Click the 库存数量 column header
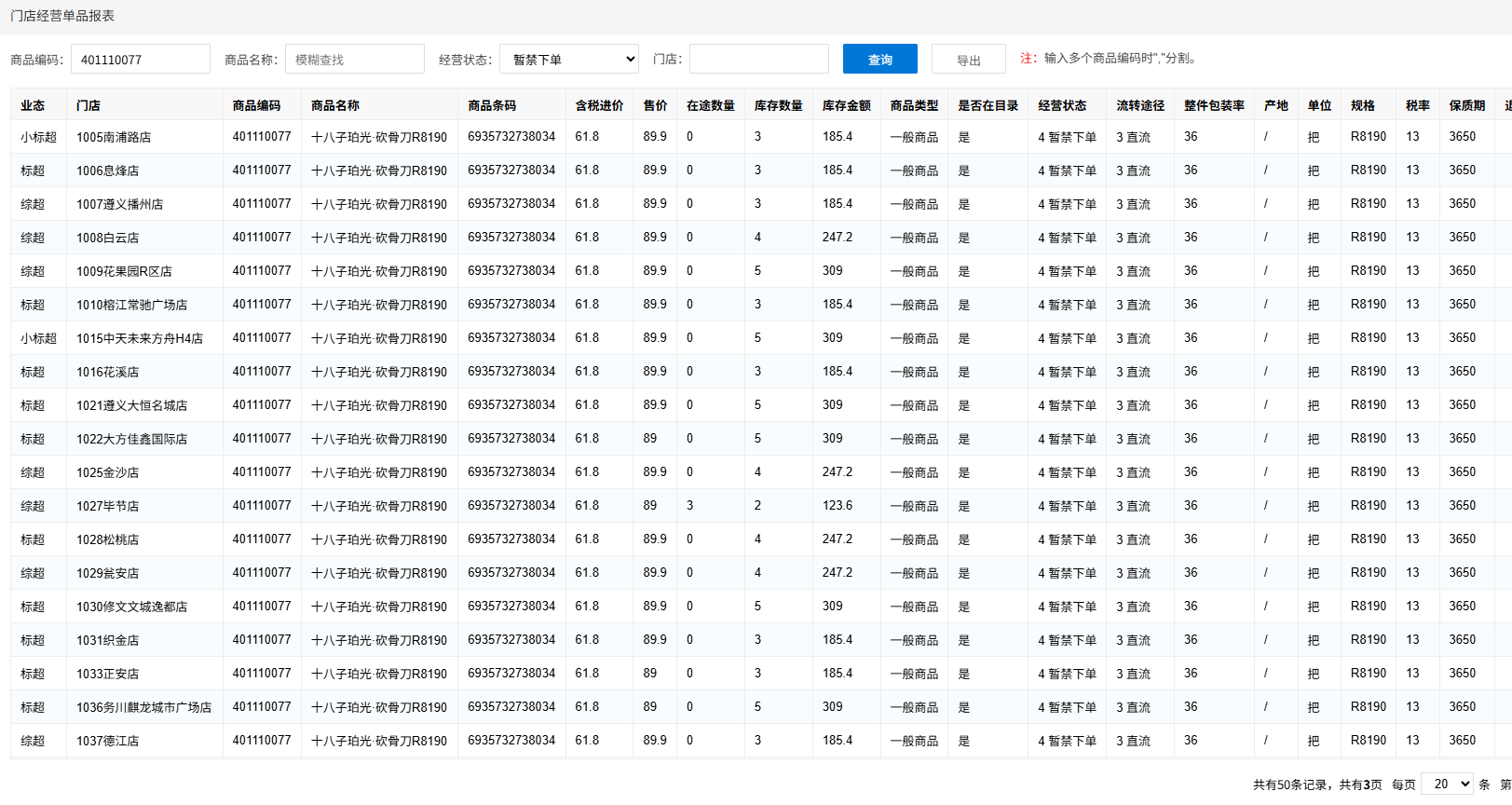The height and width of the screenshot is (805, 1512). click(778, 105)
